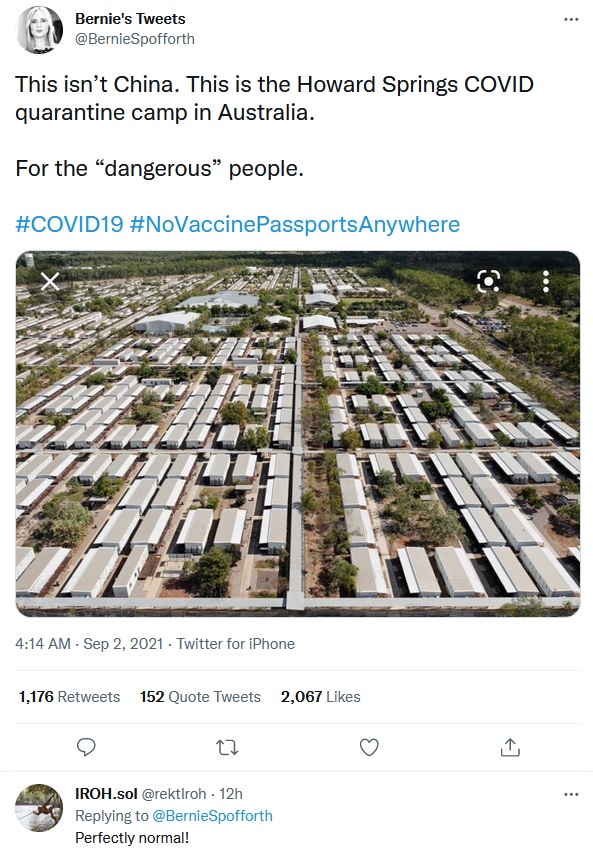This screenshot has width=593, height=851.
Task: Click the @BernieSpofforth mention in reply
Action: pos(212,816)
